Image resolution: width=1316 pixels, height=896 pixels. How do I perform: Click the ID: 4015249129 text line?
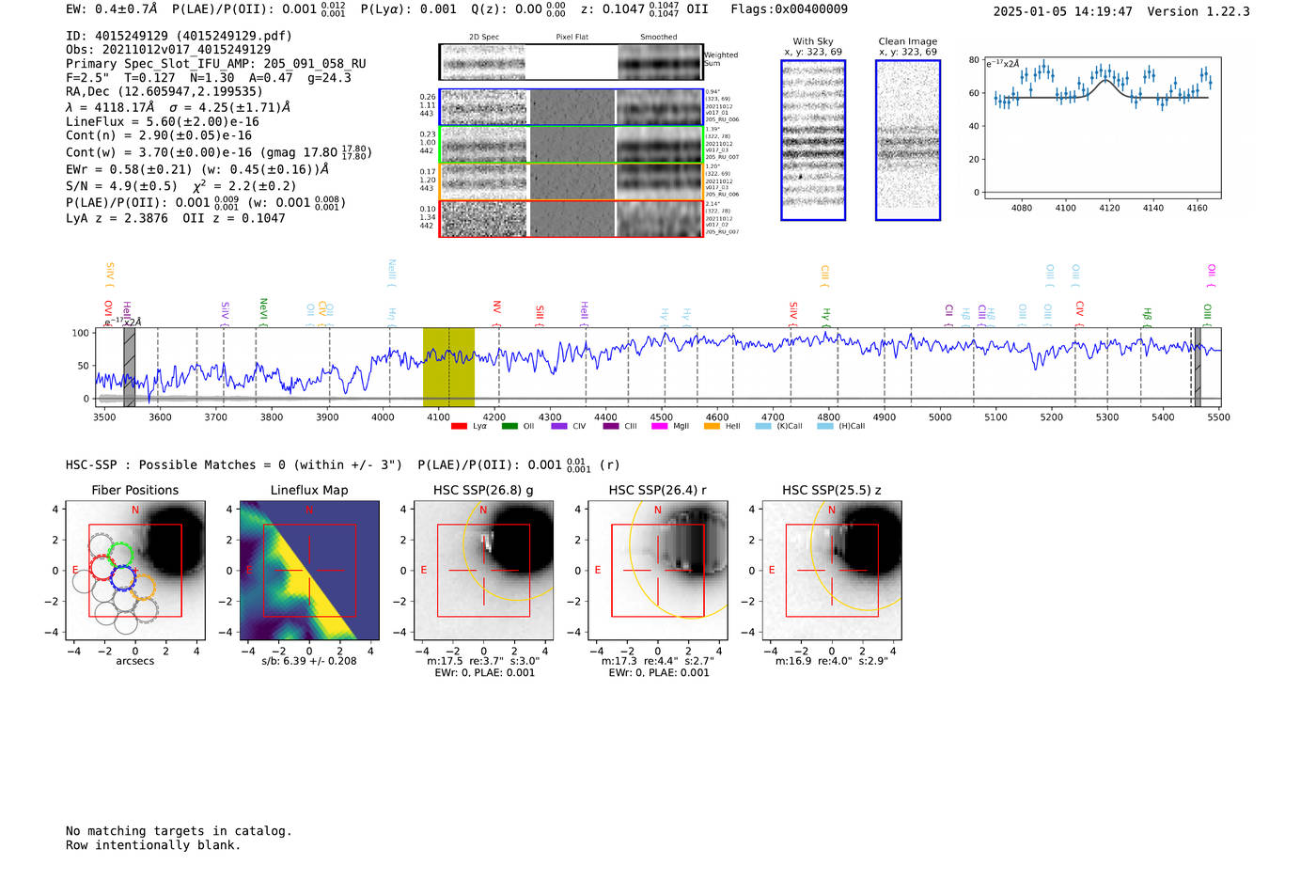(179, 36)
